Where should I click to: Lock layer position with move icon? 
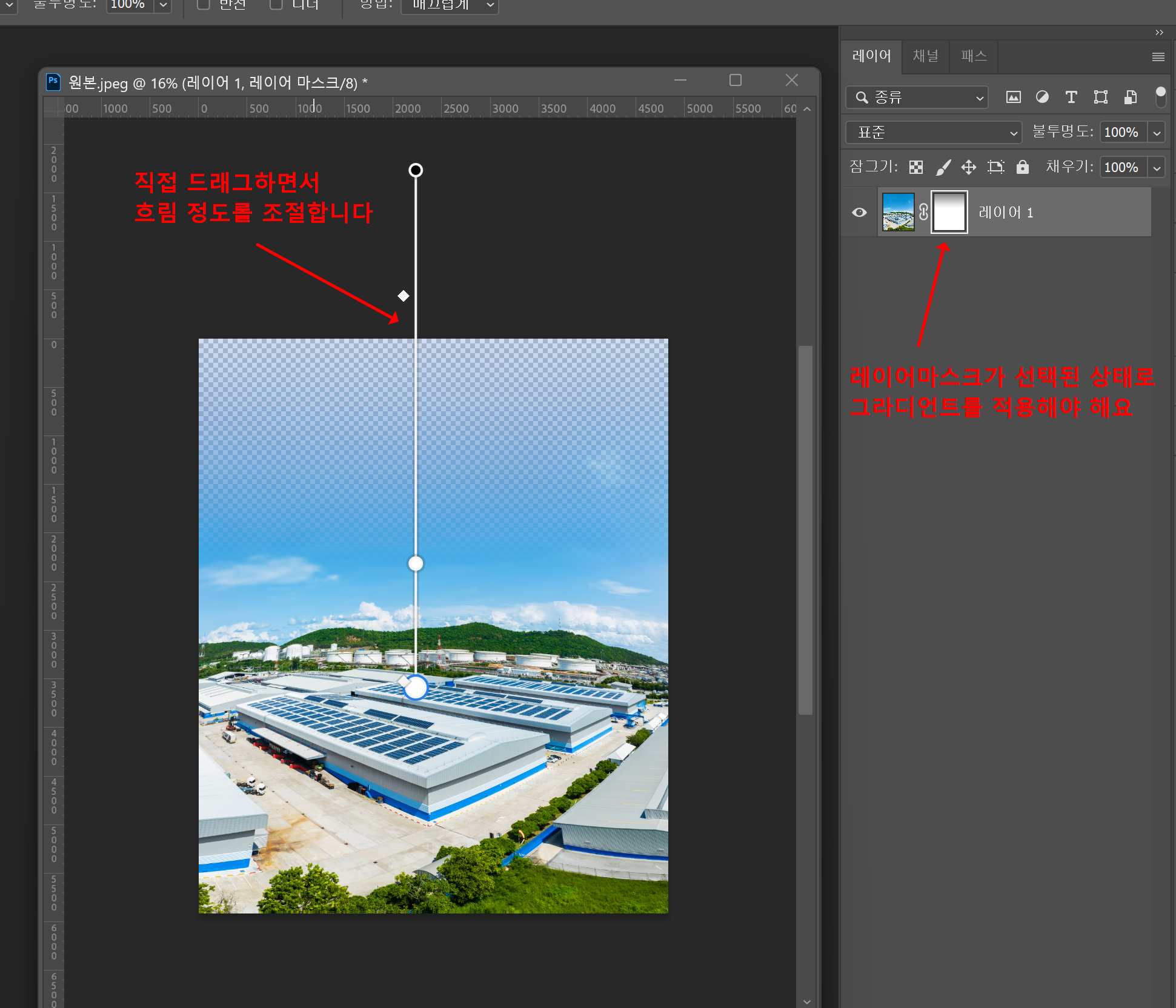(x=969, y=167)
